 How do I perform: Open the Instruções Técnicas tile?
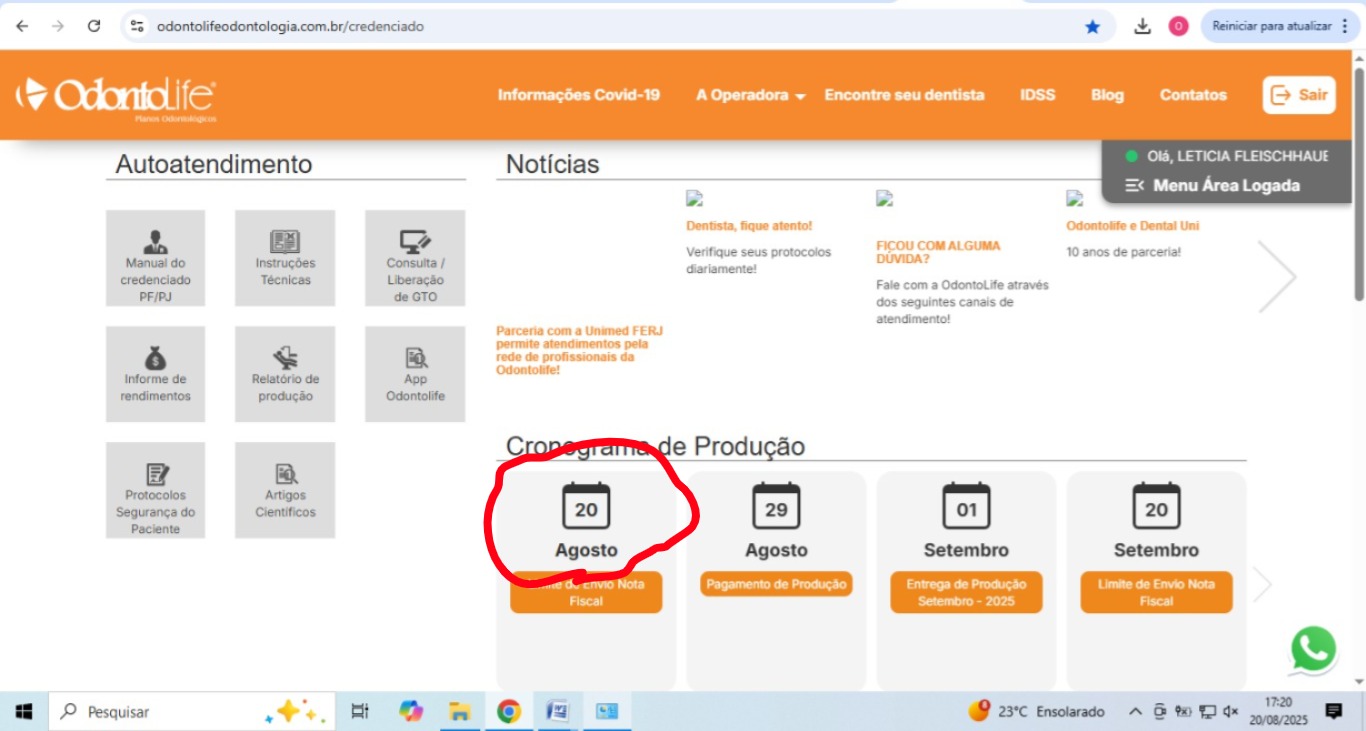[x=285, y=258]
